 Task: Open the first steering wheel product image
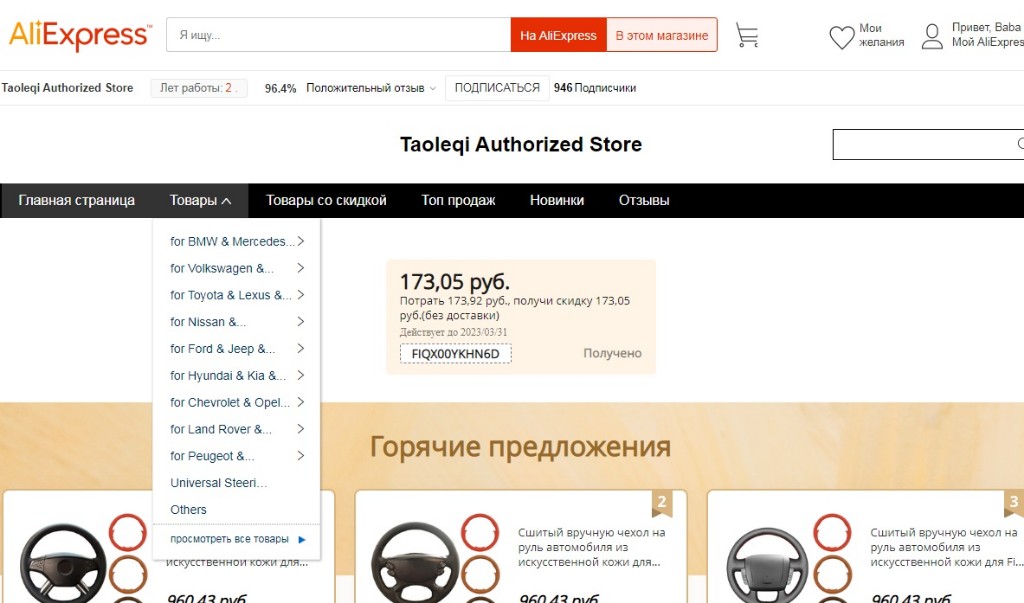coord(63,564)
